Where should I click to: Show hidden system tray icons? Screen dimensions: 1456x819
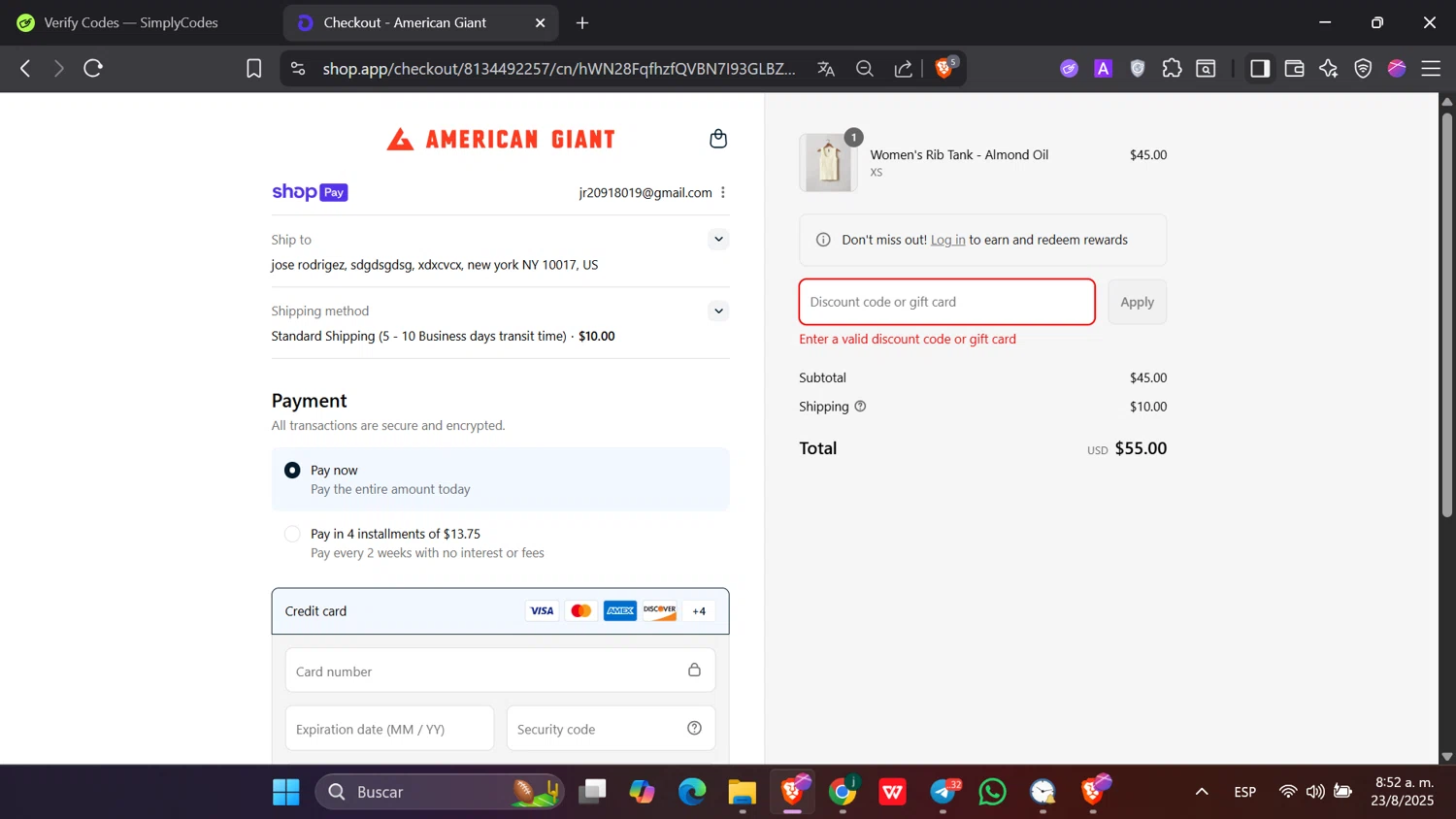(1202, 792)
